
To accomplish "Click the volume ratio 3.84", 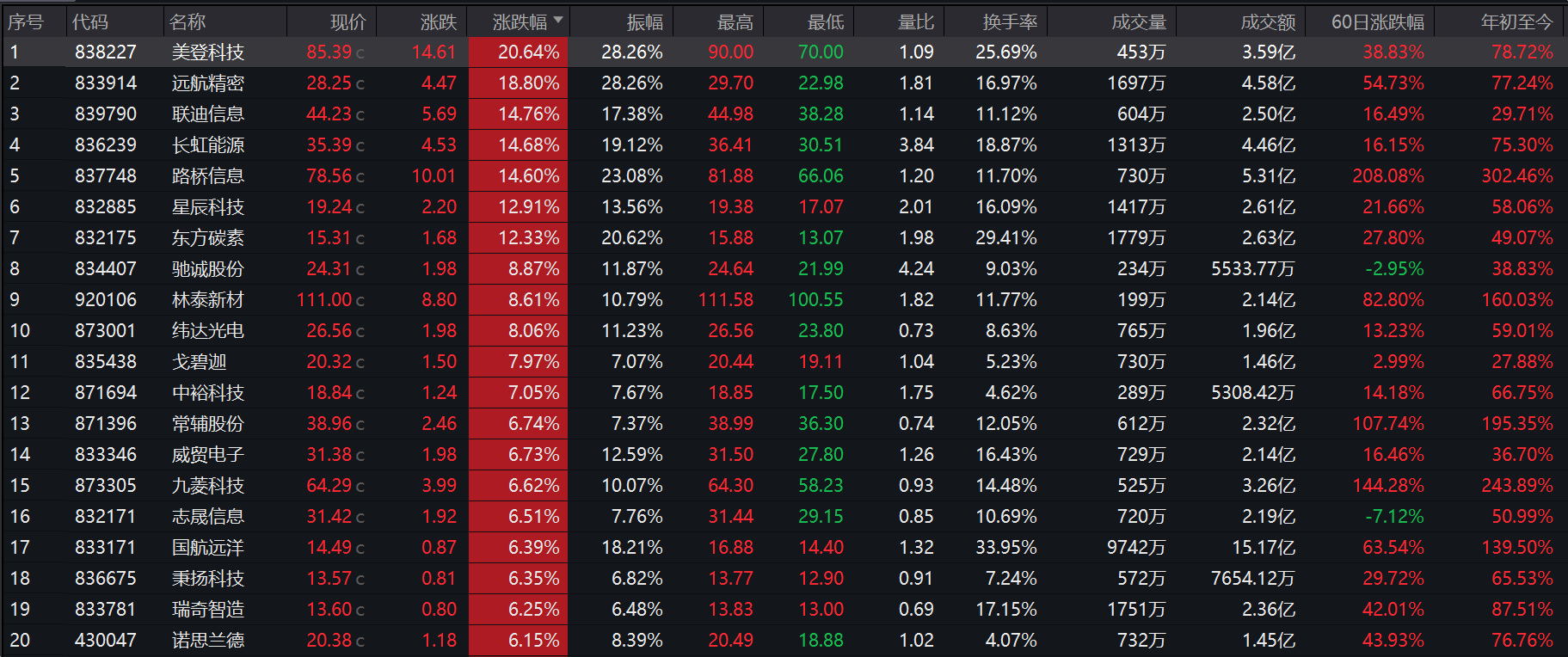I will 916,145.
